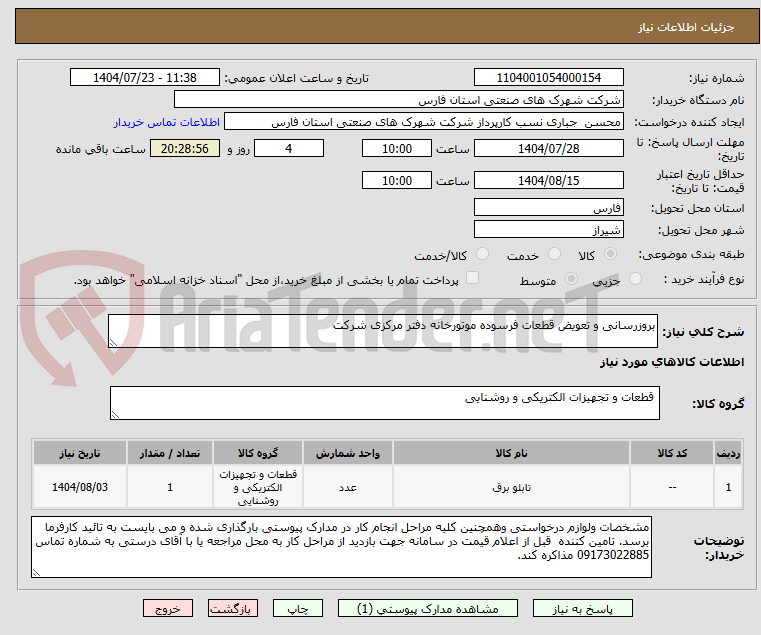The image size is (761, 635).
Task: Click the ردیف column header
Action: pyautogui.click(x=728, y=453)
